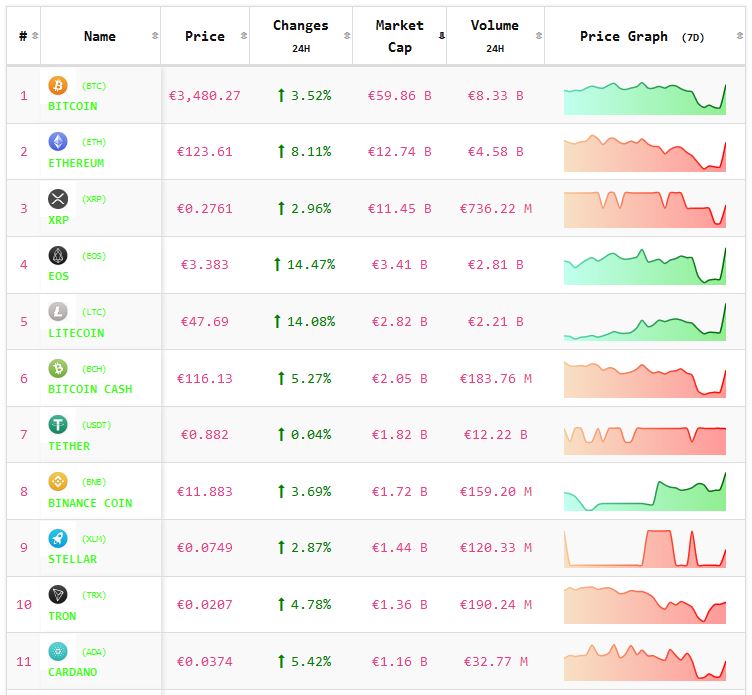Click the Tron logo icon
Image resolution: width=752 pixels, height=695 pixels.
click(58, 595)
